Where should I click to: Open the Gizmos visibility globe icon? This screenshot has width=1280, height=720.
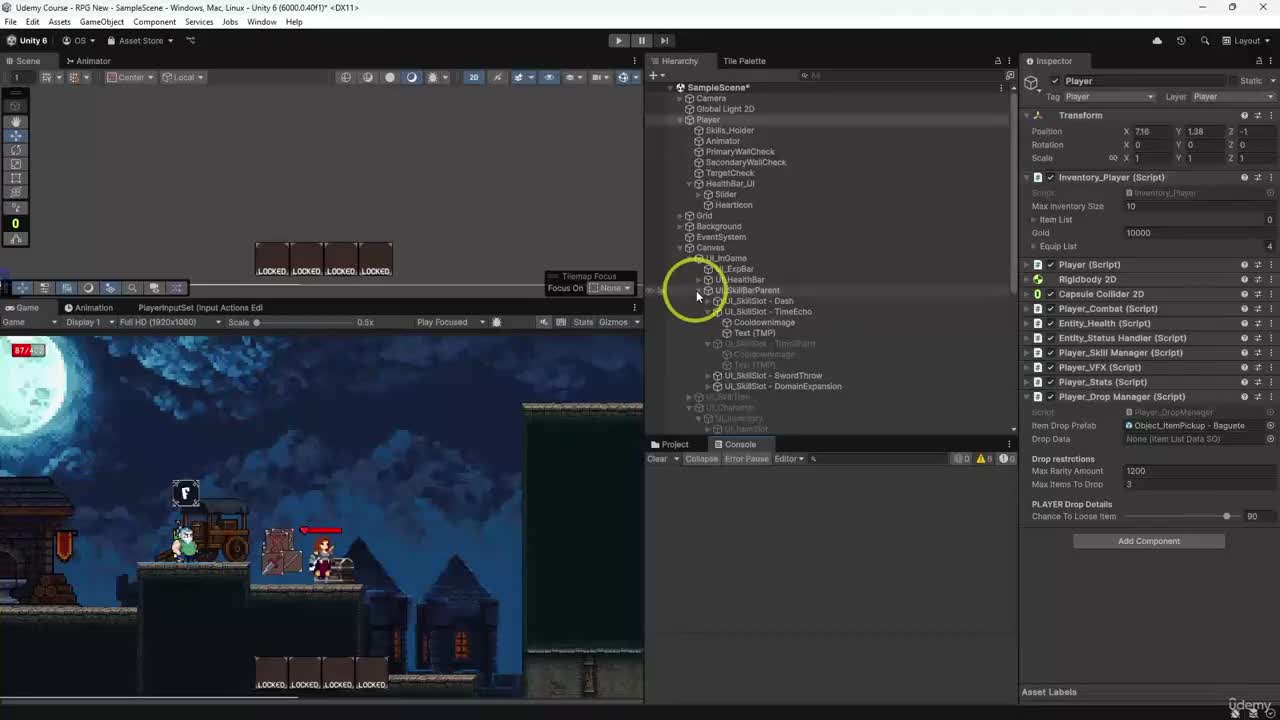tap(623, 77)
